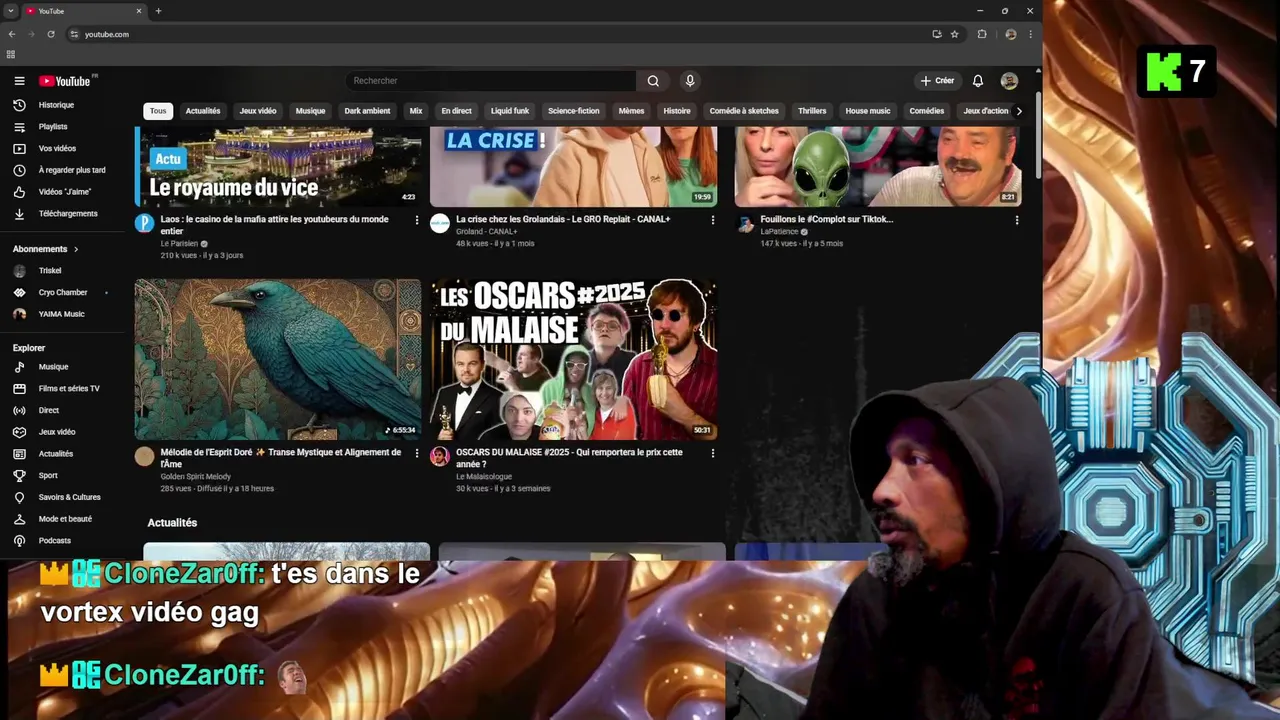Open options for Fouillons #Complot video
This screenshot has width=1280, height=720.
coord(1017,220)
